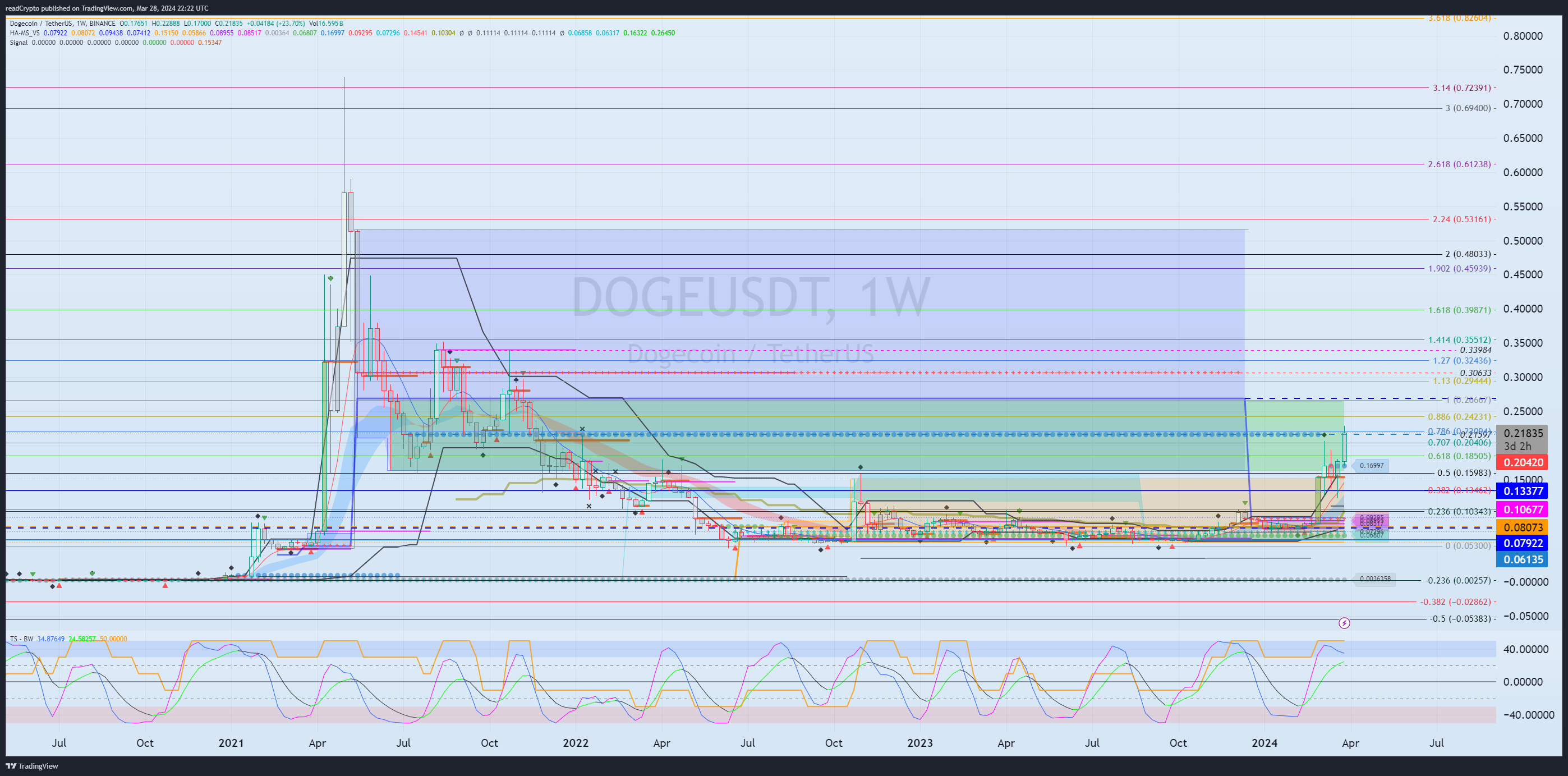Screen dimensions: 1568x776
Task: Click the Fibonacci level label 1.414 (0.35512)
Action: click(1459, 339)
